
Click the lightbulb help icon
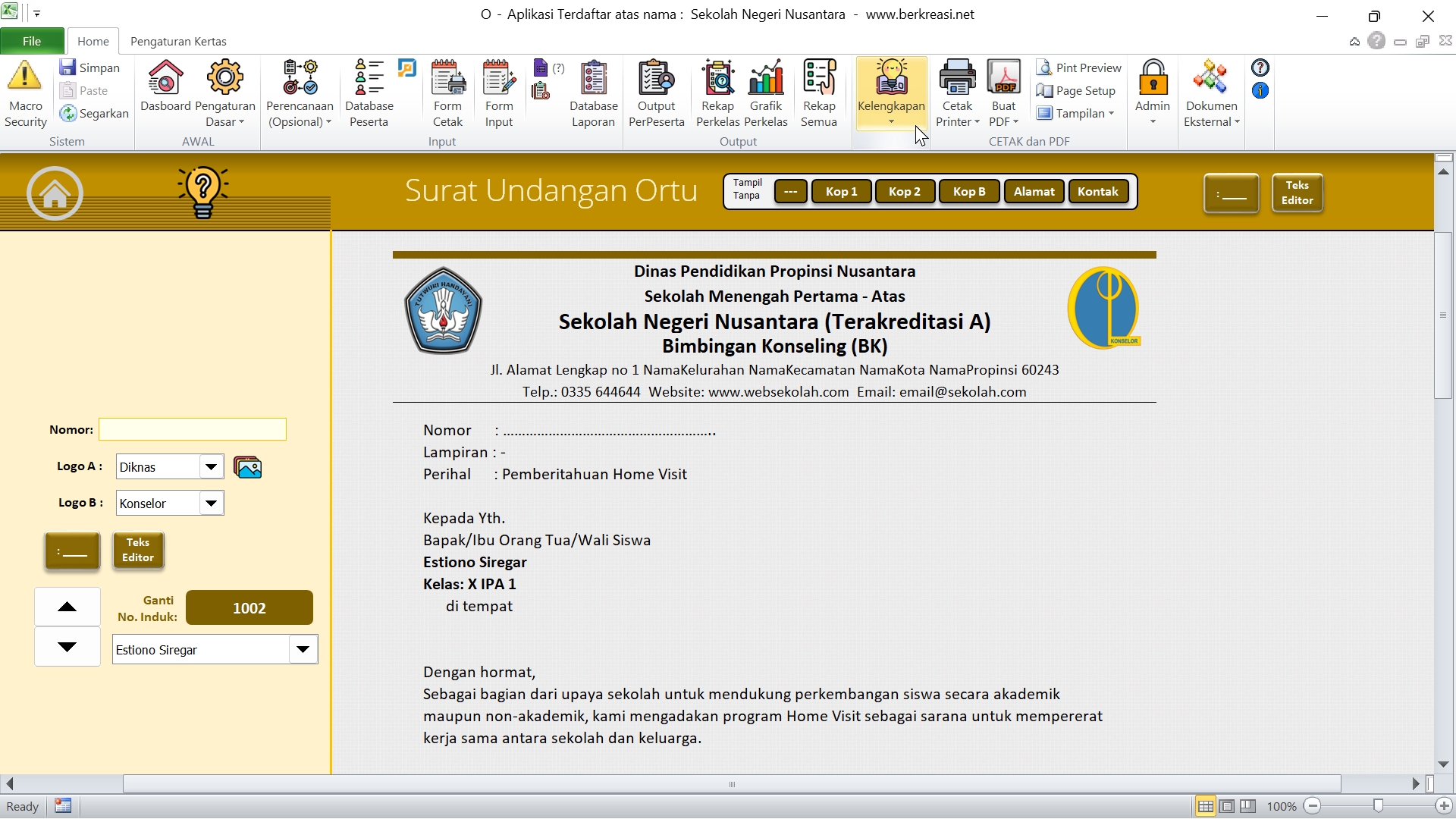[x=202, y=192]
